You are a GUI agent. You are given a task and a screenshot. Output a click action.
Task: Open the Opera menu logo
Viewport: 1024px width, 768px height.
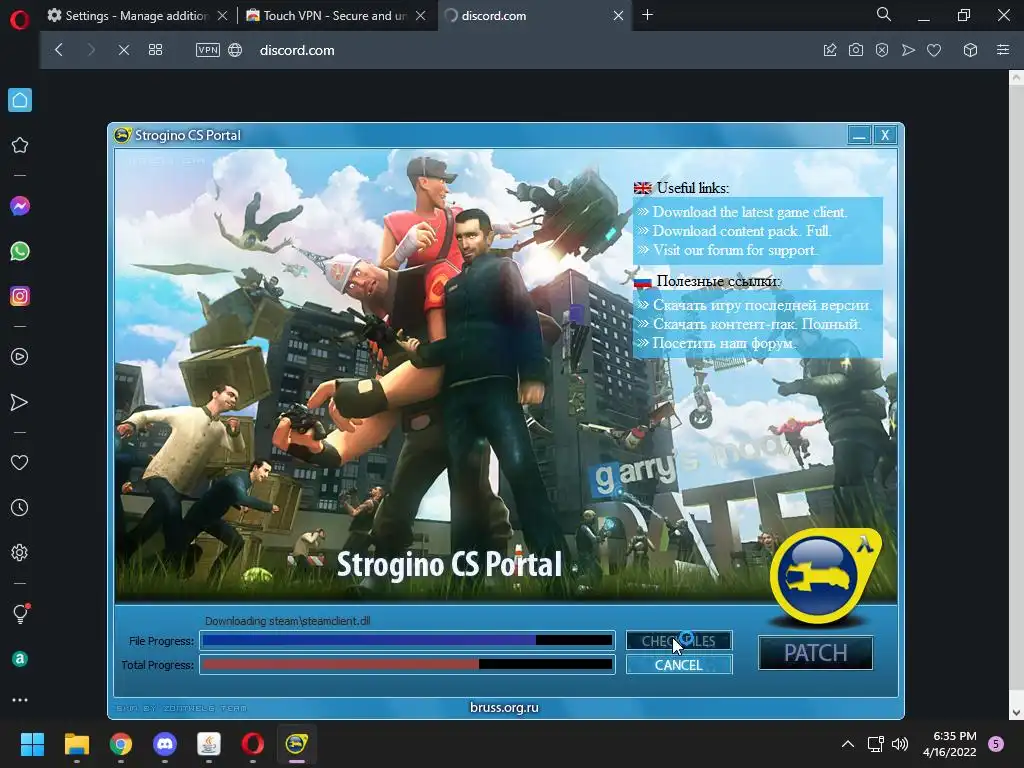tap(20, 20)
